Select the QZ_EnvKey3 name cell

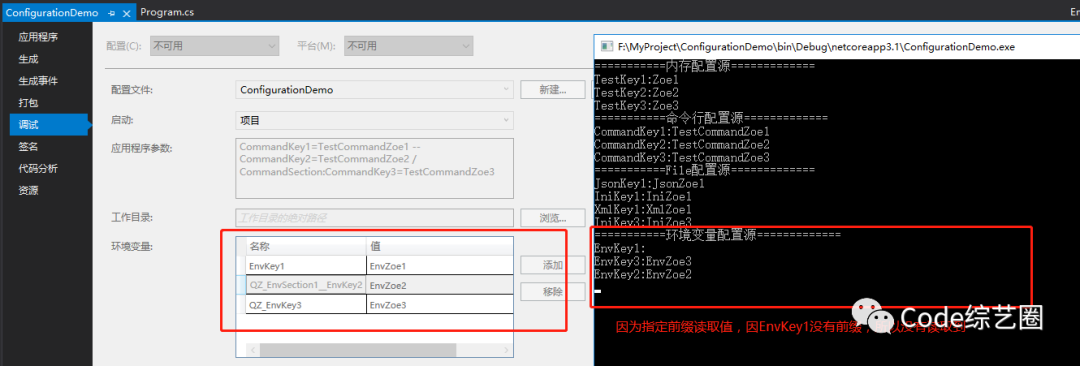tap(306, 305)
